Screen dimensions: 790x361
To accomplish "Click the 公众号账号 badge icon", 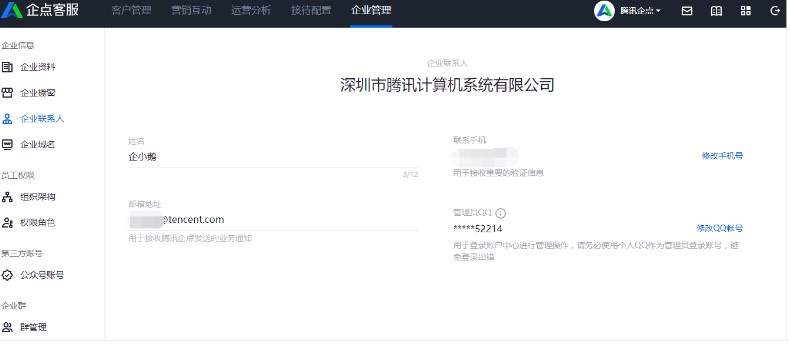I will tap(7, 275).
